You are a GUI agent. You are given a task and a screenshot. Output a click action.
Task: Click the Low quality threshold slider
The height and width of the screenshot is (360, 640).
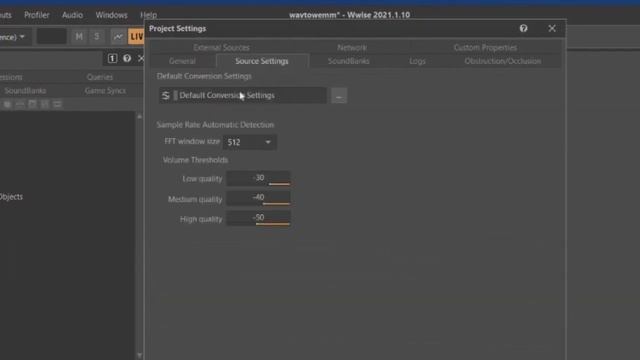coord(258,178)
